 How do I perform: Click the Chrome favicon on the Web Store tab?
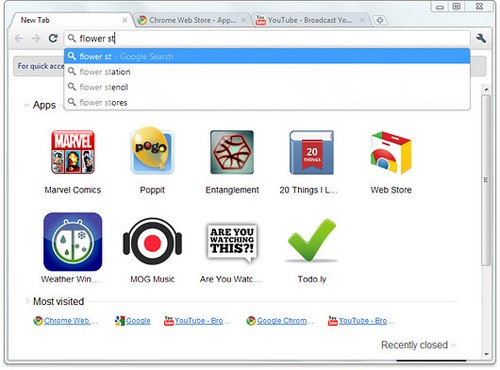tap(142, 20)
